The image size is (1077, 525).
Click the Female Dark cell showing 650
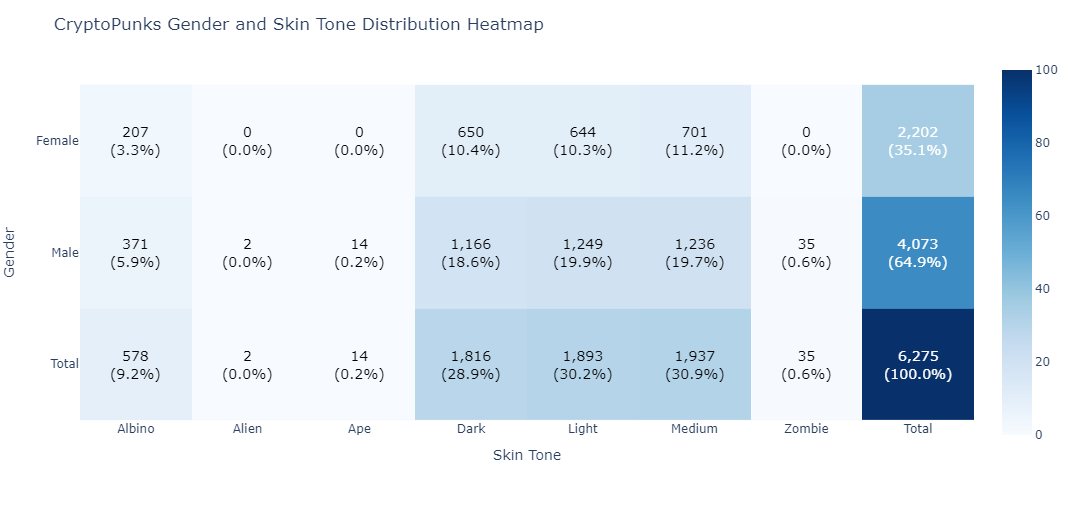[x=471, y=141]
